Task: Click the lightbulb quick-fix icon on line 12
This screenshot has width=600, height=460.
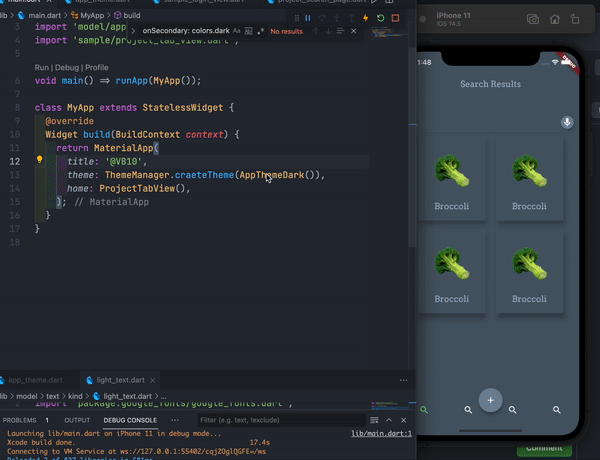Action: (39, 159)
